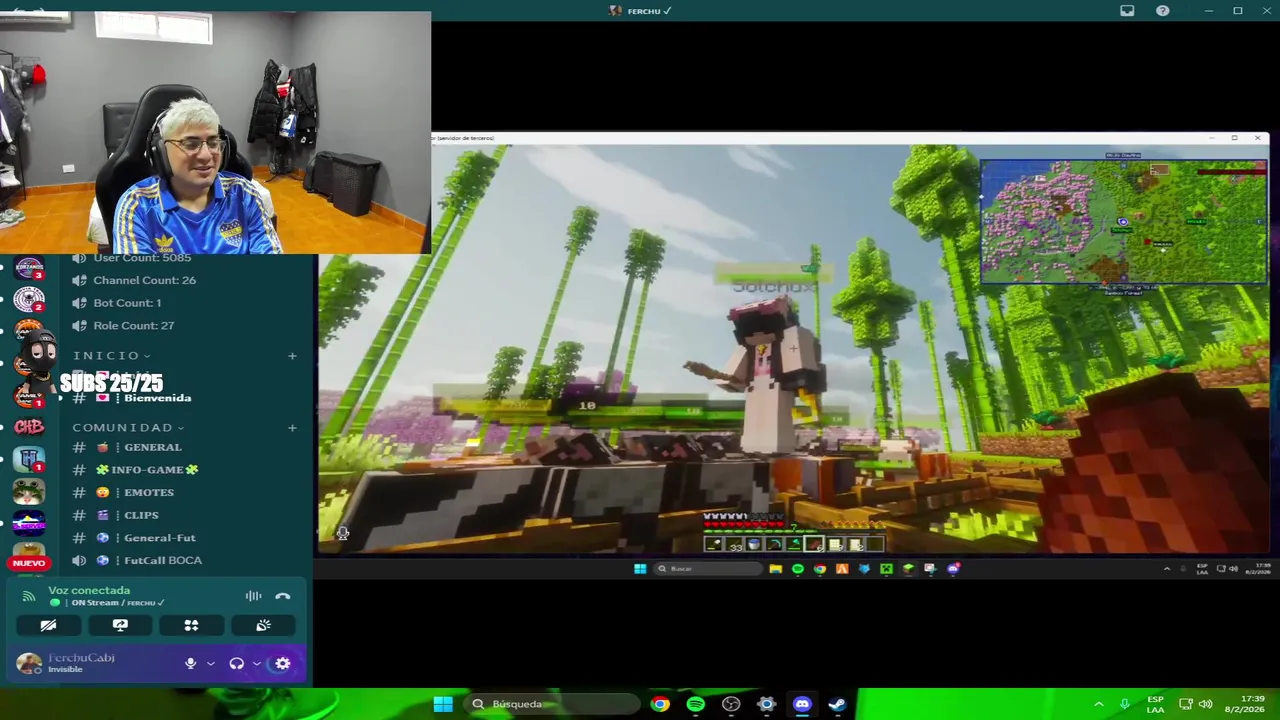This screenshot has height=720, width=1280.
Task: Create channel in COMUNIDAD with plus
Action: (x=292, y=428)
